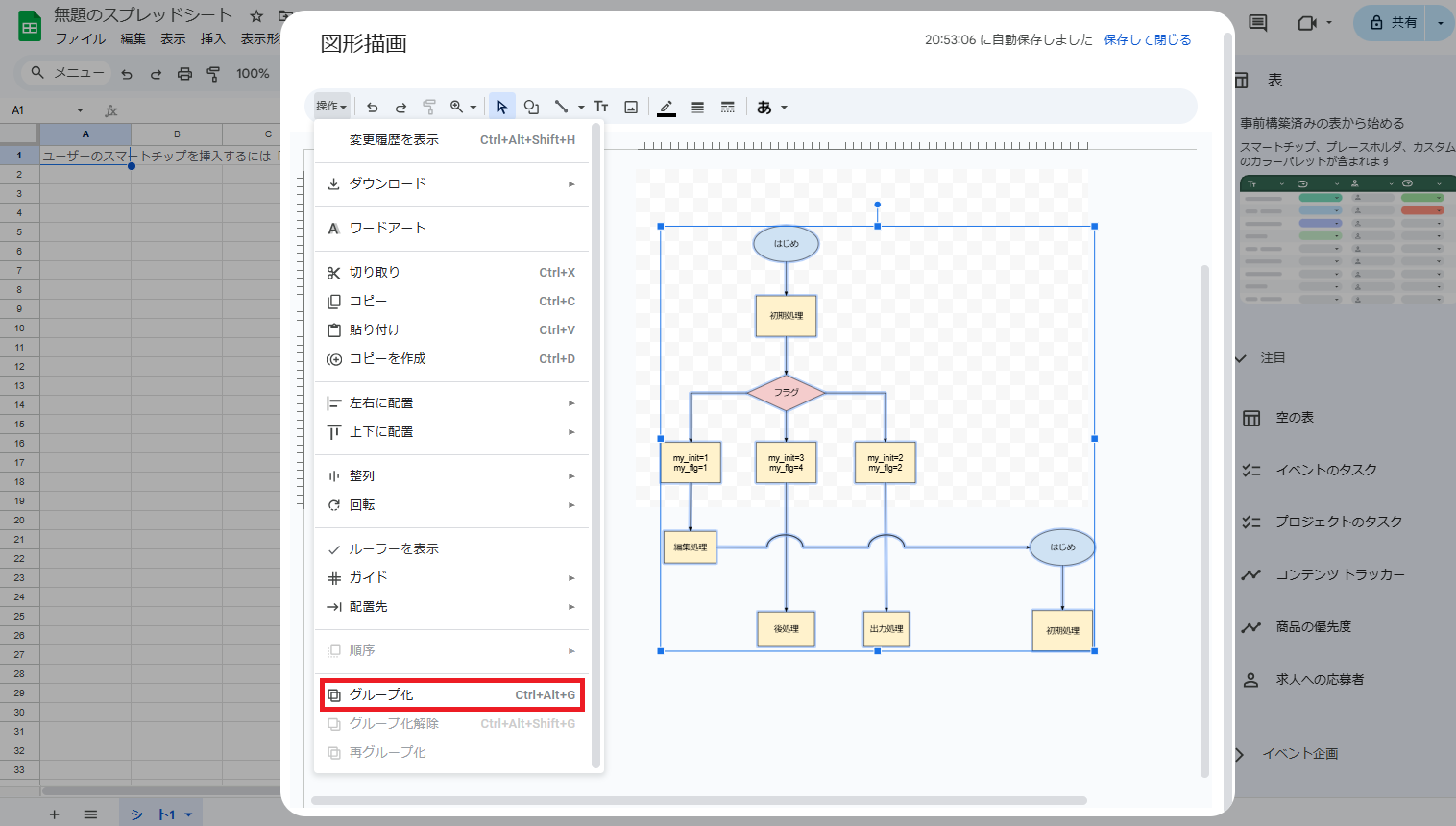Viewport: 1456px width, 826px height.
Task: Select 空の表 template option
Action: point(1294,418)
